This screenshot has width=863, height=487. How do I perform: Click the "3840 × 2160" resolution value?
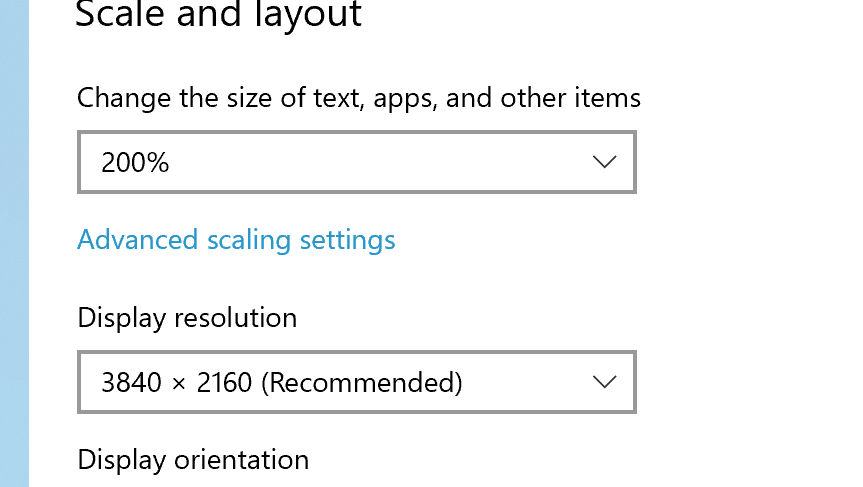pos(177,382)
